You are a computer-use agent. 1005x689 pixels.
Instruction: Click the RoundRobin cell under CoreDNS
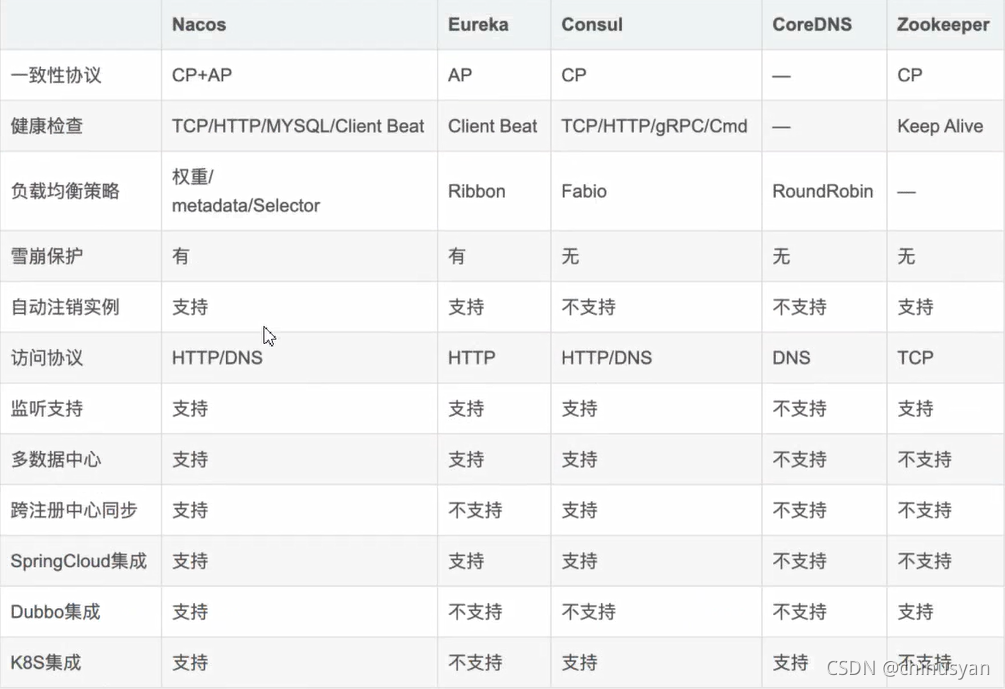click(822, 191)
